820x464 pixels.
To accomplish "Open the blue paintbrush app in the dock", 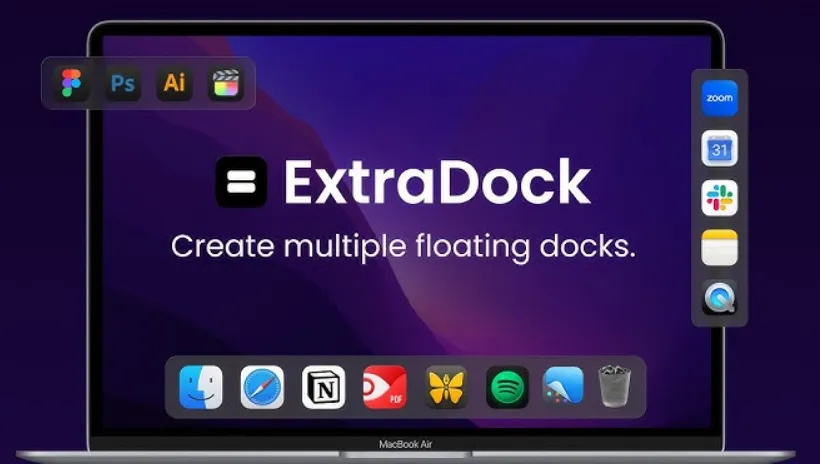I will (x=563, y=386).
